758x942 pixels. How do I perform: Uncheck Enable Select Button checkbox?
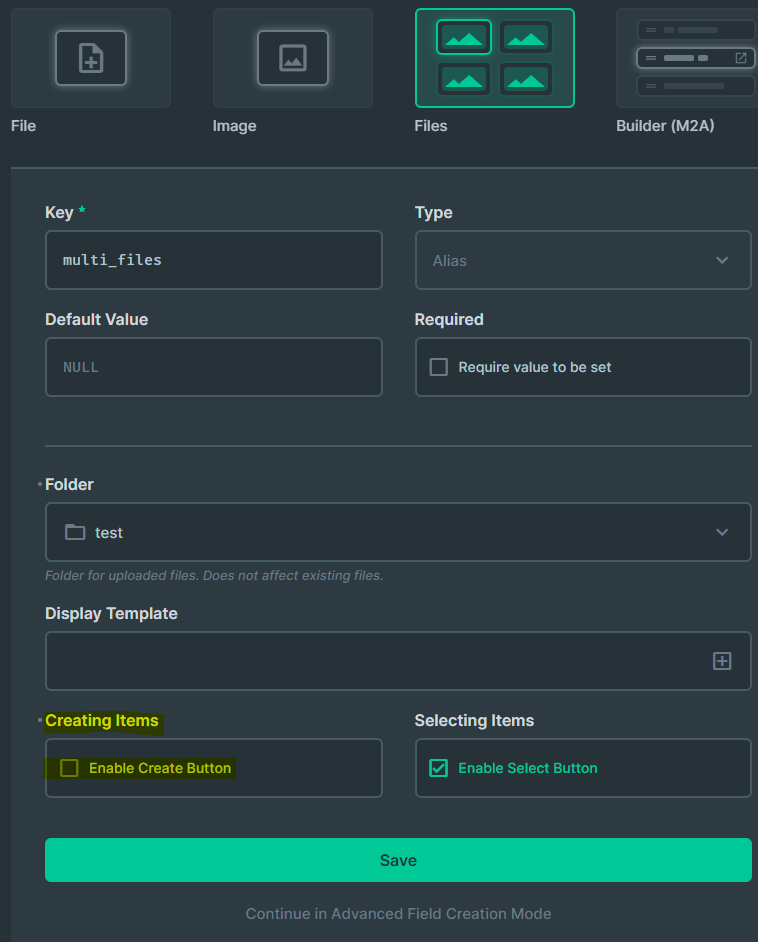438,768
